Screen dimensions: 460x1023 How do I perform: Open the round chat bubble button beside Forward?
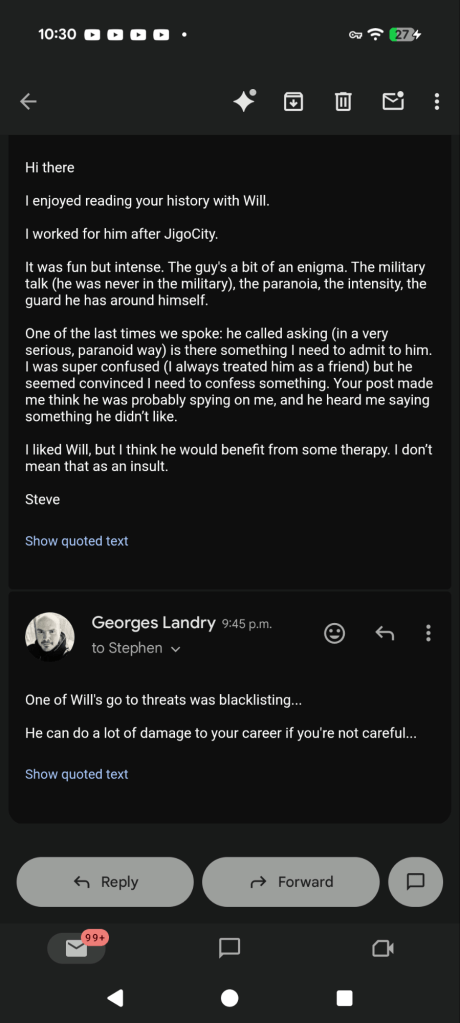pyautogui.click(x=416, y=881)
